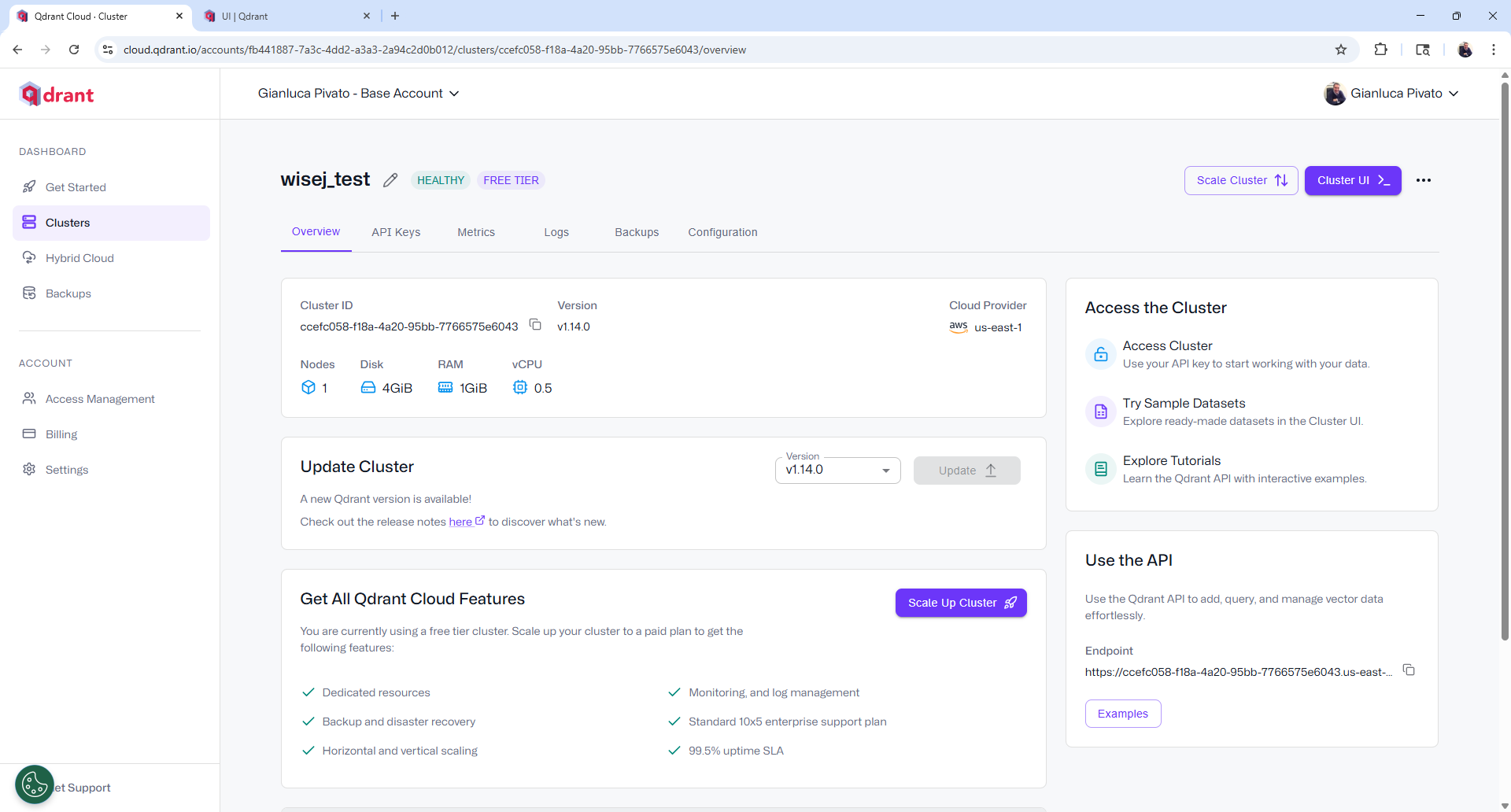1511x812 pixels.
Task: Close the UI | Qdrant tab
Action: click(367, 16)
